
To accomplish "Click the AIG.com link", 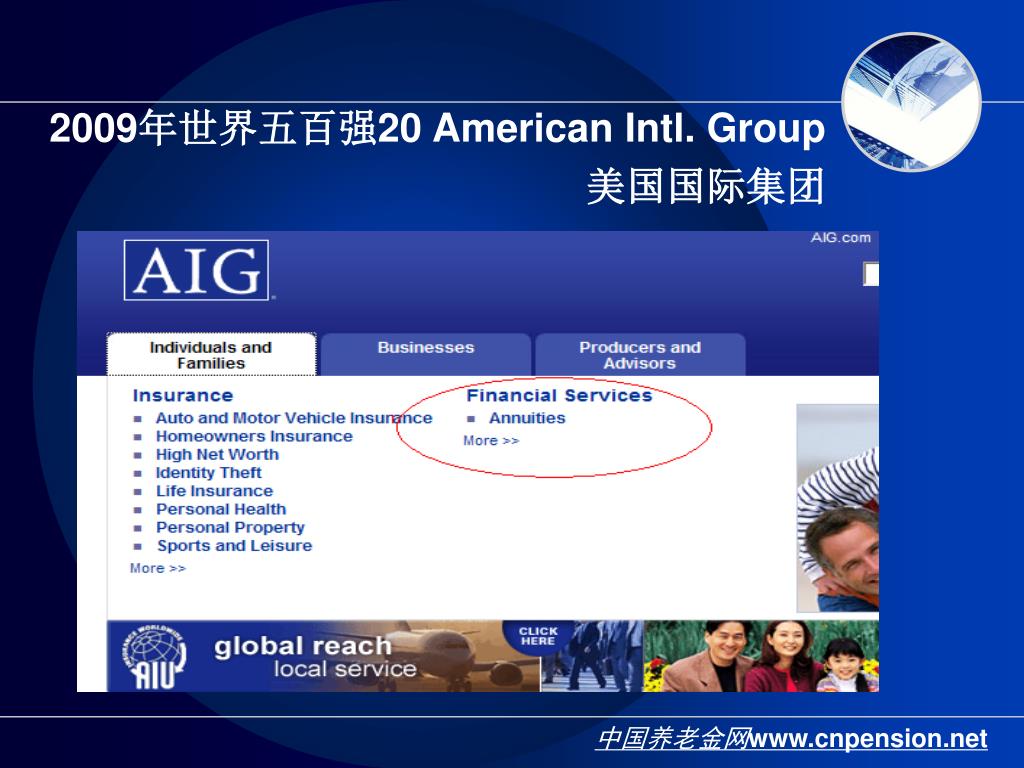I will [x=840, y=238].
